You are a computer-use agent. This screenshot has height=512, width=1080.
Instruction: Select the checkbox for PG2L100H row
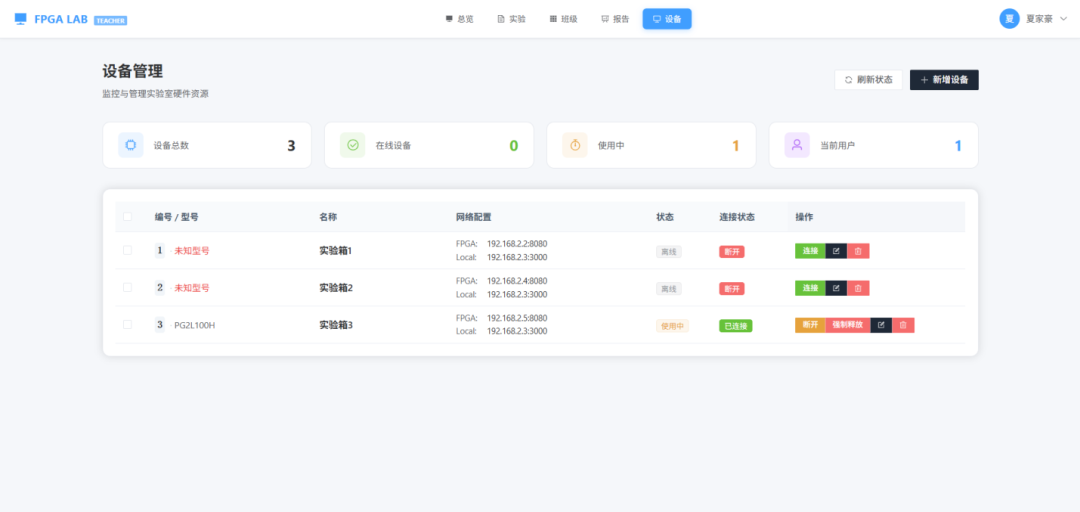coord(127,324)
